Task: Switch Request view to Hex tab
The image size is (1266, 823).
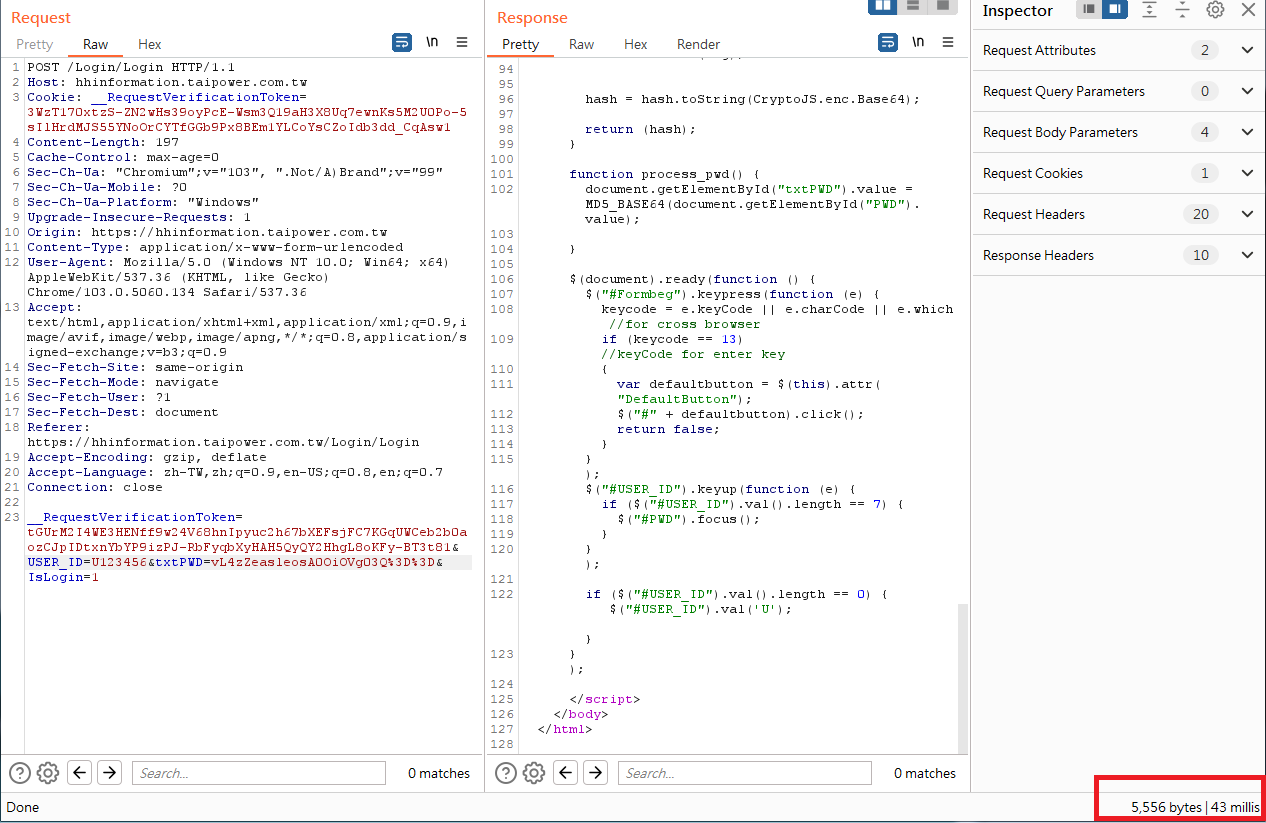Action: [x=150, y=44]
